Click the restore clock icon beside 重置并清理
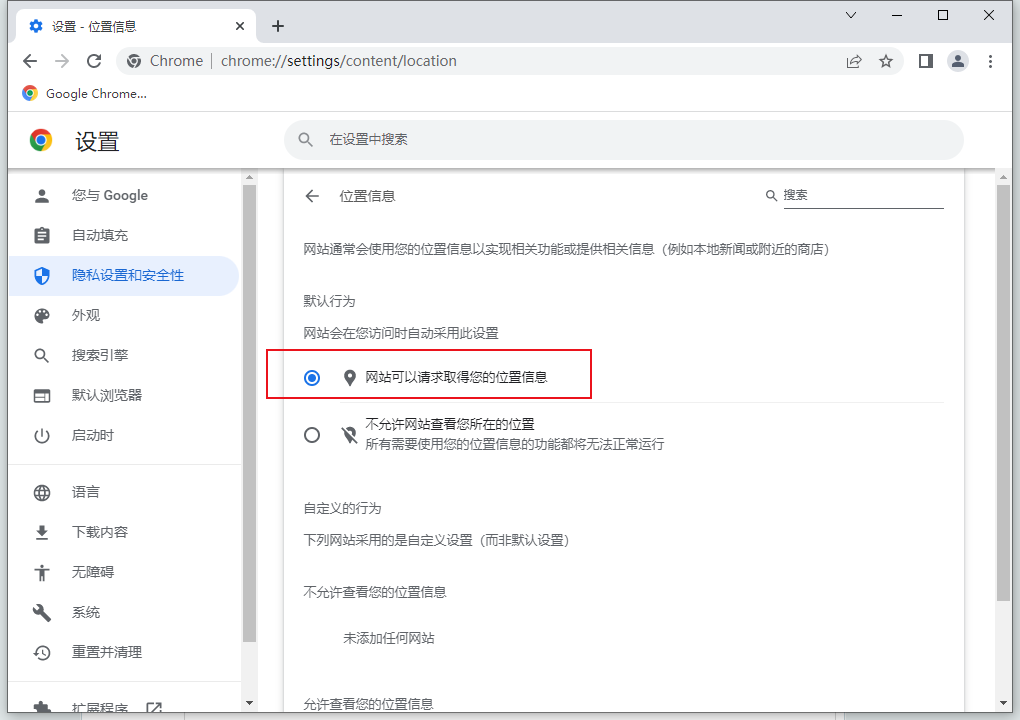 pos(42,652)
